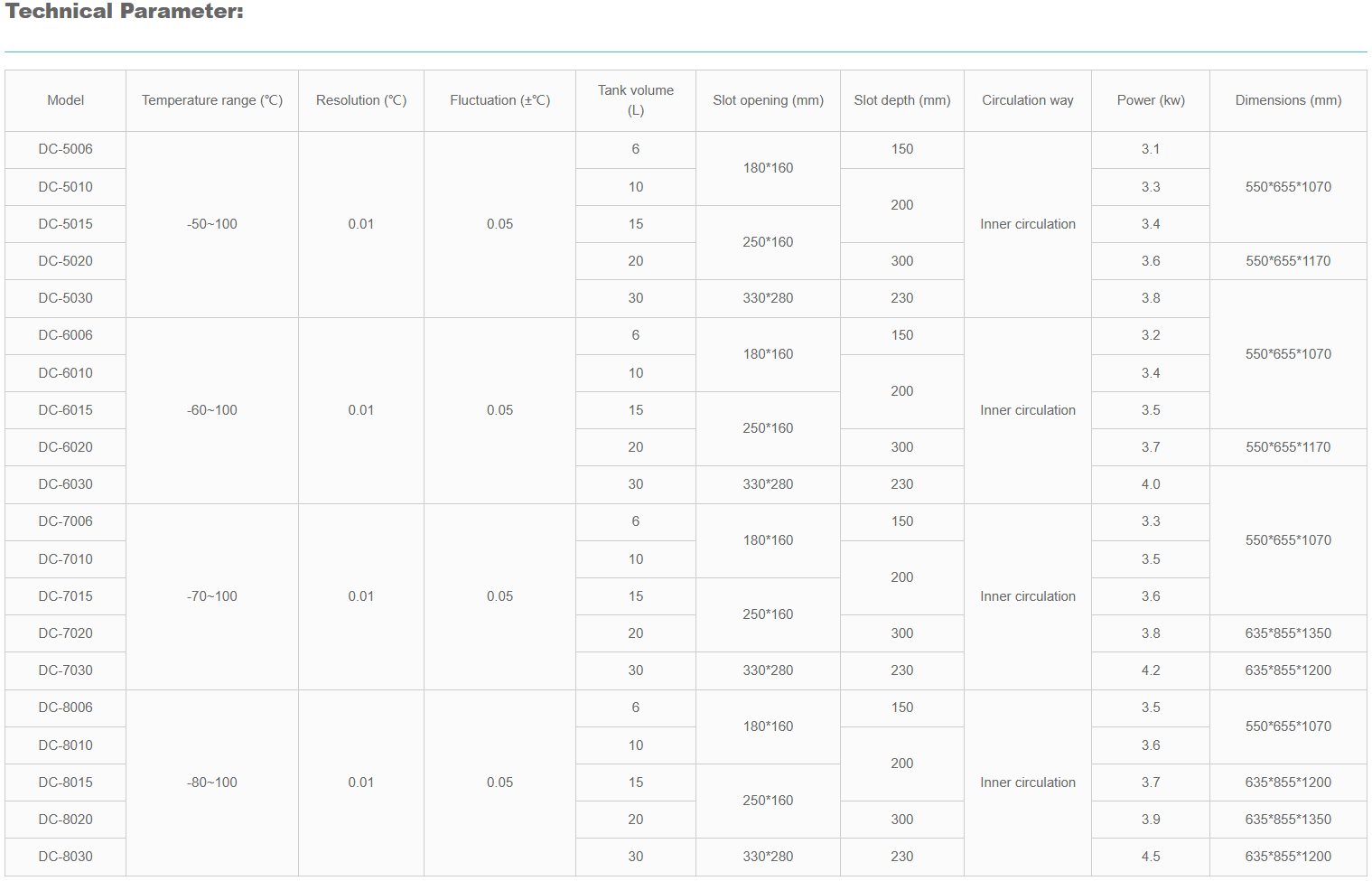Click the Power (kw) column header
1372x881 pixels.
[x=1151, y=100]
